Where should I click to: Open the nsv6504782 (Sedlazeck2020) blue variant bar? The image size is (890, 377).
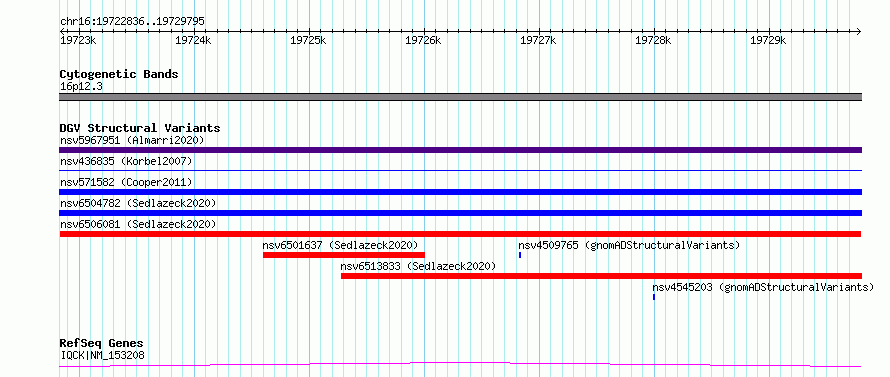click(460, 213)
